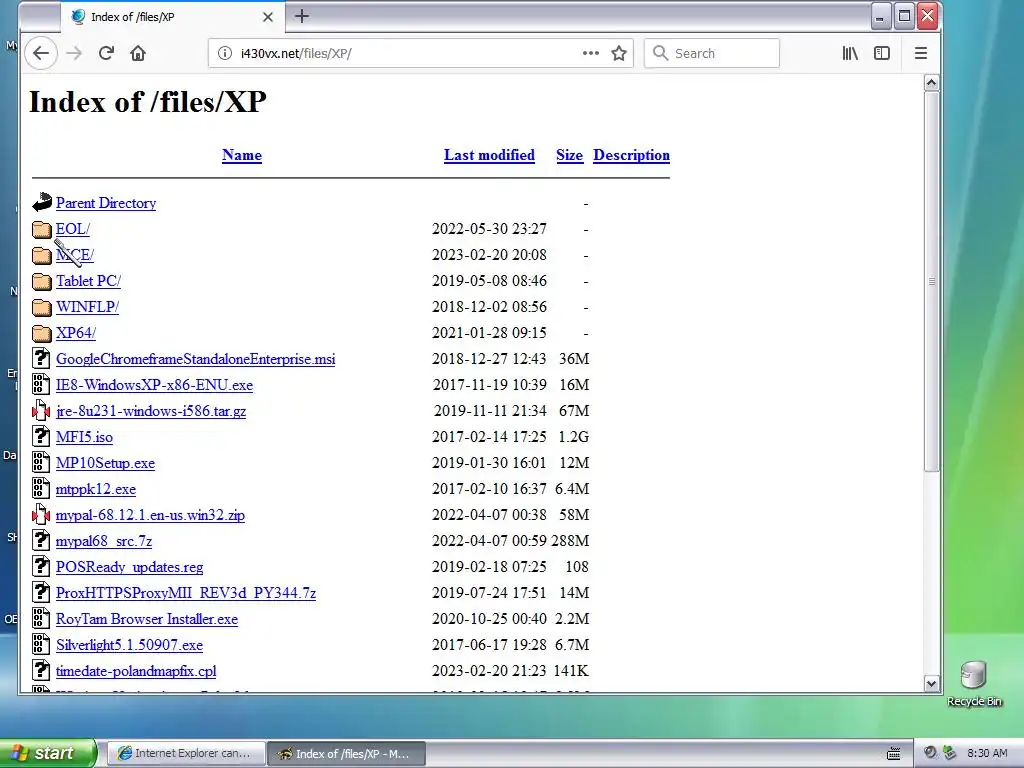
Task: Click the 8:30 AM system clock
Action: point(987,754)
